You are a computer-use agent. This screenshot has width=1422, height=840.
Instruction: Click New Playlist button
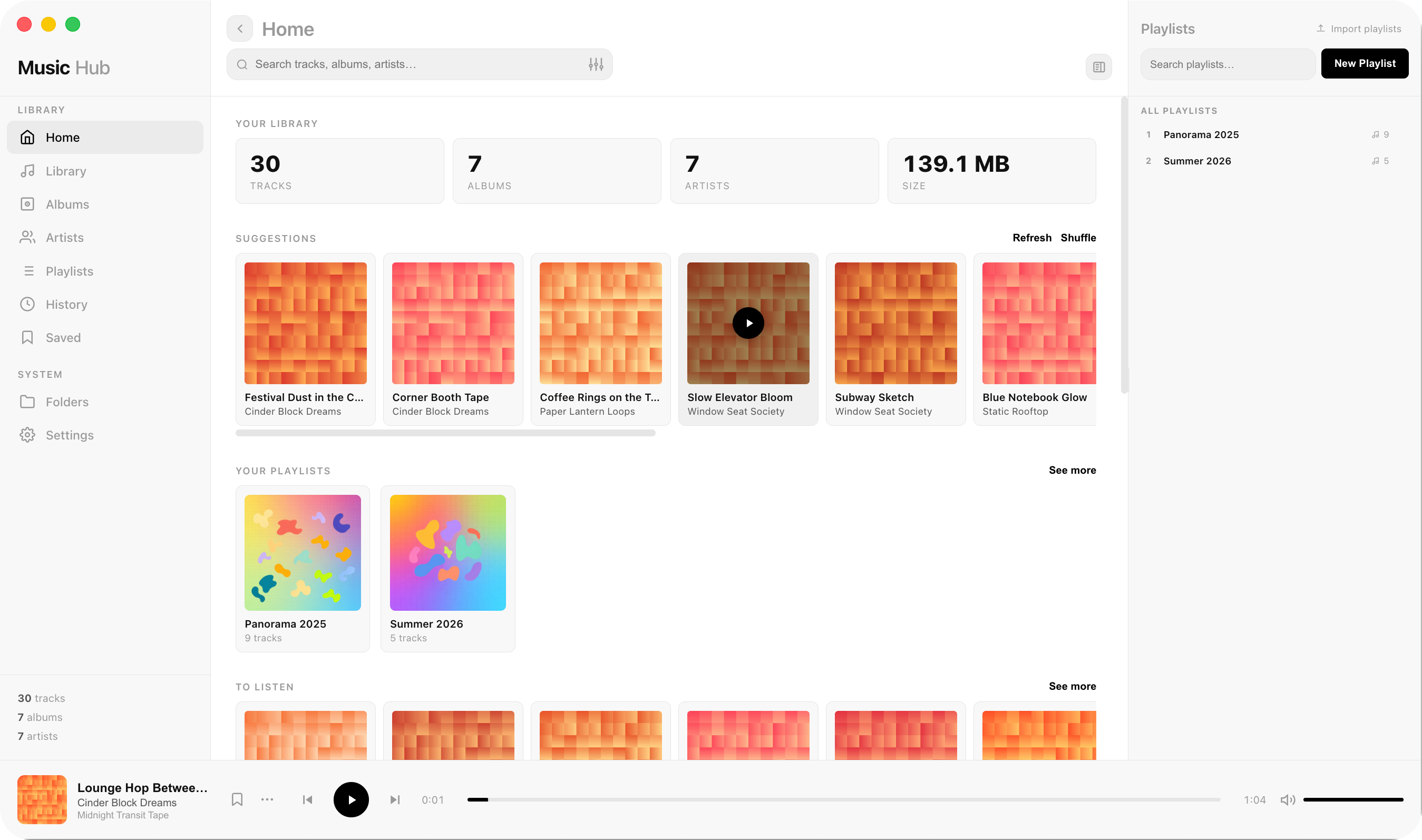[x=1364, y=63]
